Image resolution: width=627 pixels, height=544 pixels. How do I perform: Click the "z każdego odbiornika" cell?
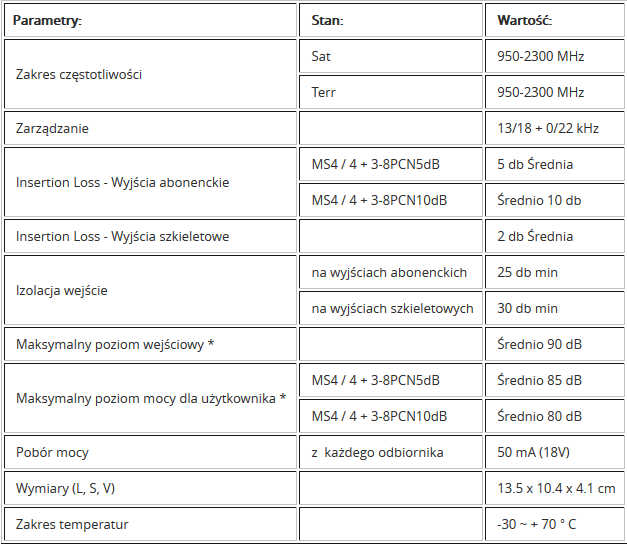coord(377,452)
